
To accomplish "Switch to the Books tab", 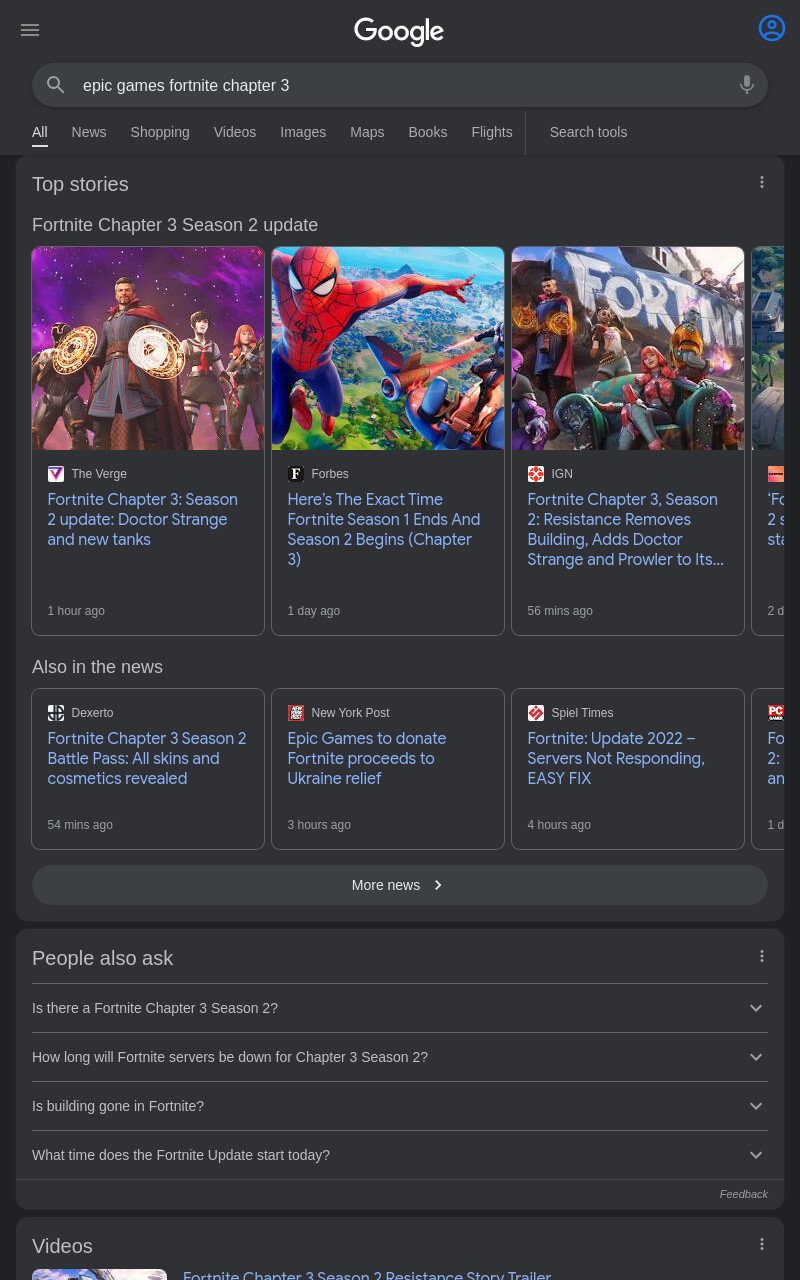I will pyautogui.click(x=428, y=132).
